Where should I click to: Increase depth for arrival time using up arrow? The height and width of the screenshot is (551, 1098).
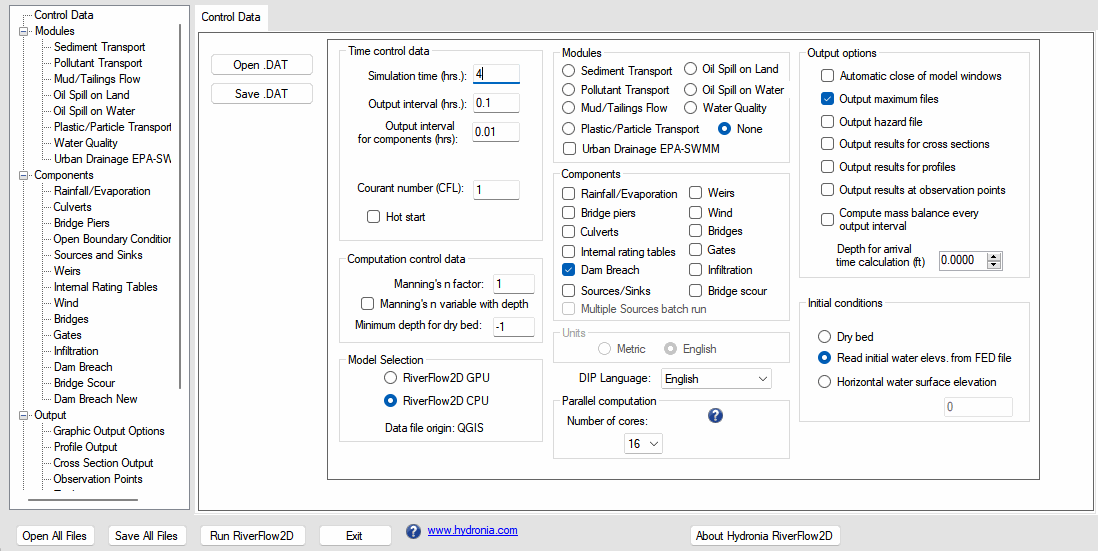(993, 256)
